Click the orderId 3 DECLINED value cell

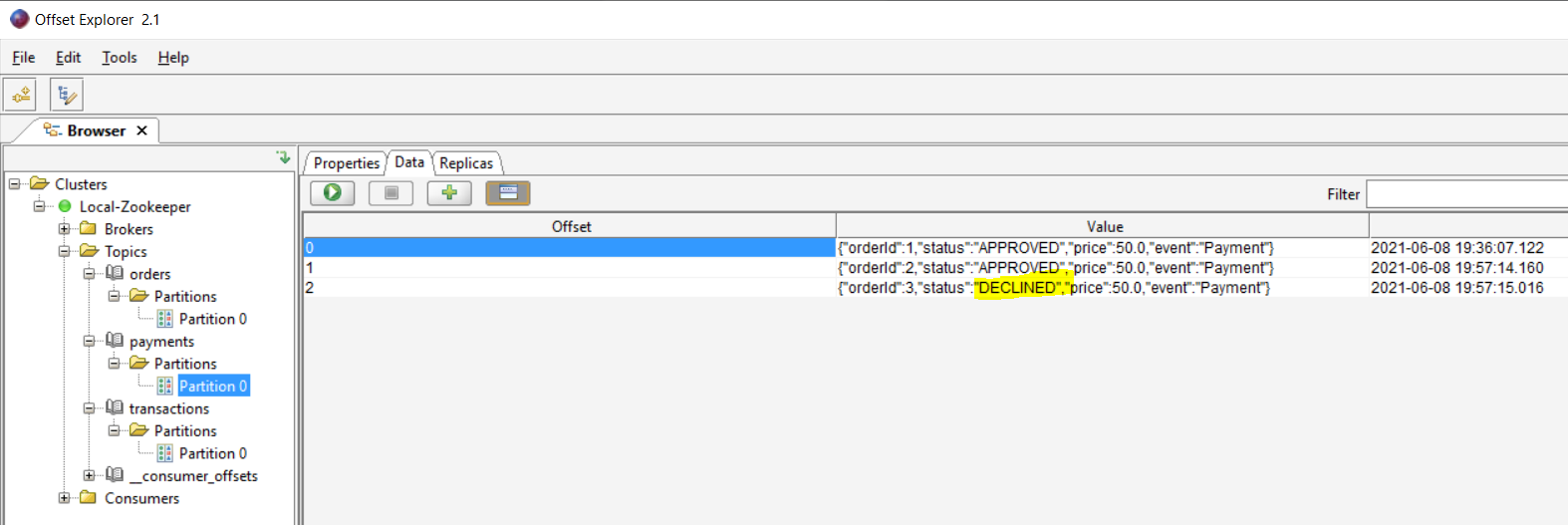coord(1103,288)
